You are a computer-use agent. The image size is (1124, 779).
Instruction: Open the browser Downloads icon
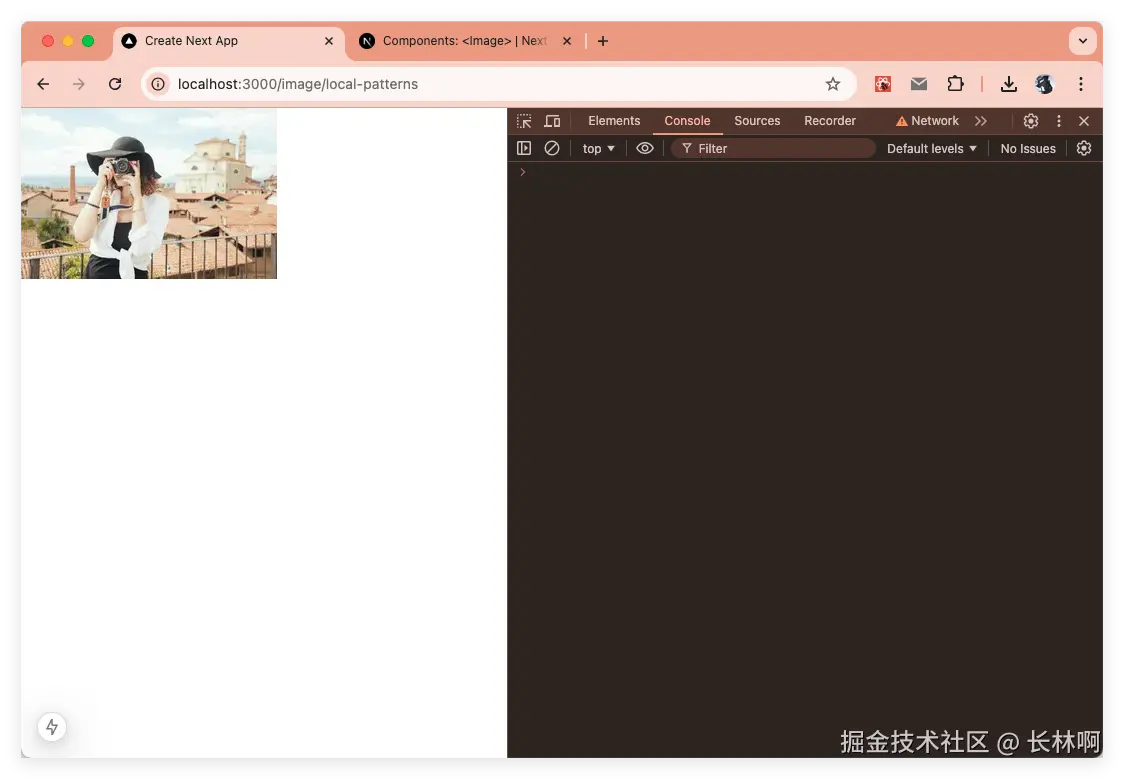coord(1008,84)
